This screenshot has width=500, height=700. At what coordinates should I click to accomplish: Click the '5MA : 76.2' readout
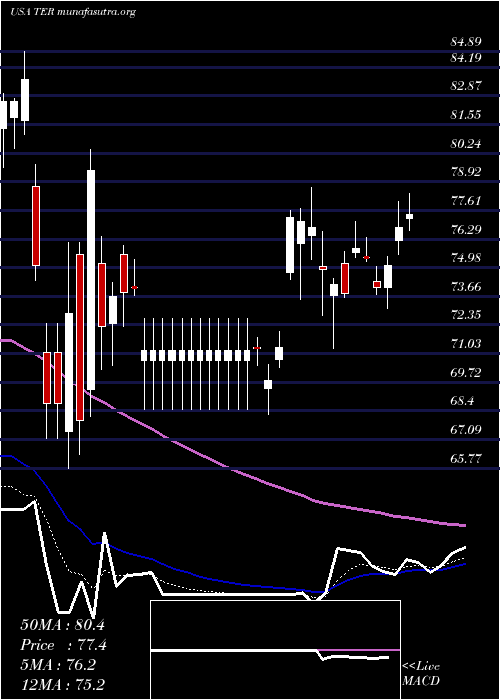[58, 665]
